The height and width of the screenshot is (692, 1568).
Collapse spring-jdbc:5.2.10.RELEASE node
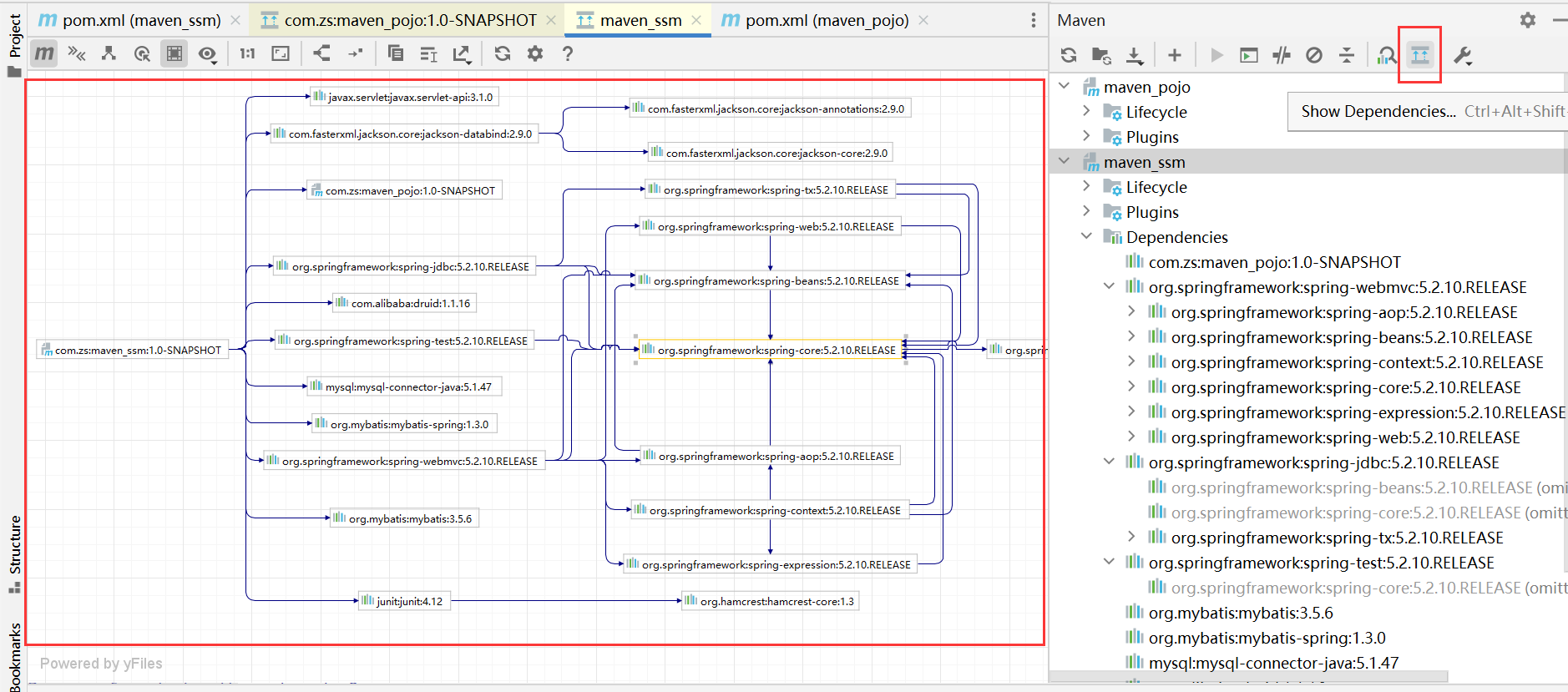(1109, 462)
